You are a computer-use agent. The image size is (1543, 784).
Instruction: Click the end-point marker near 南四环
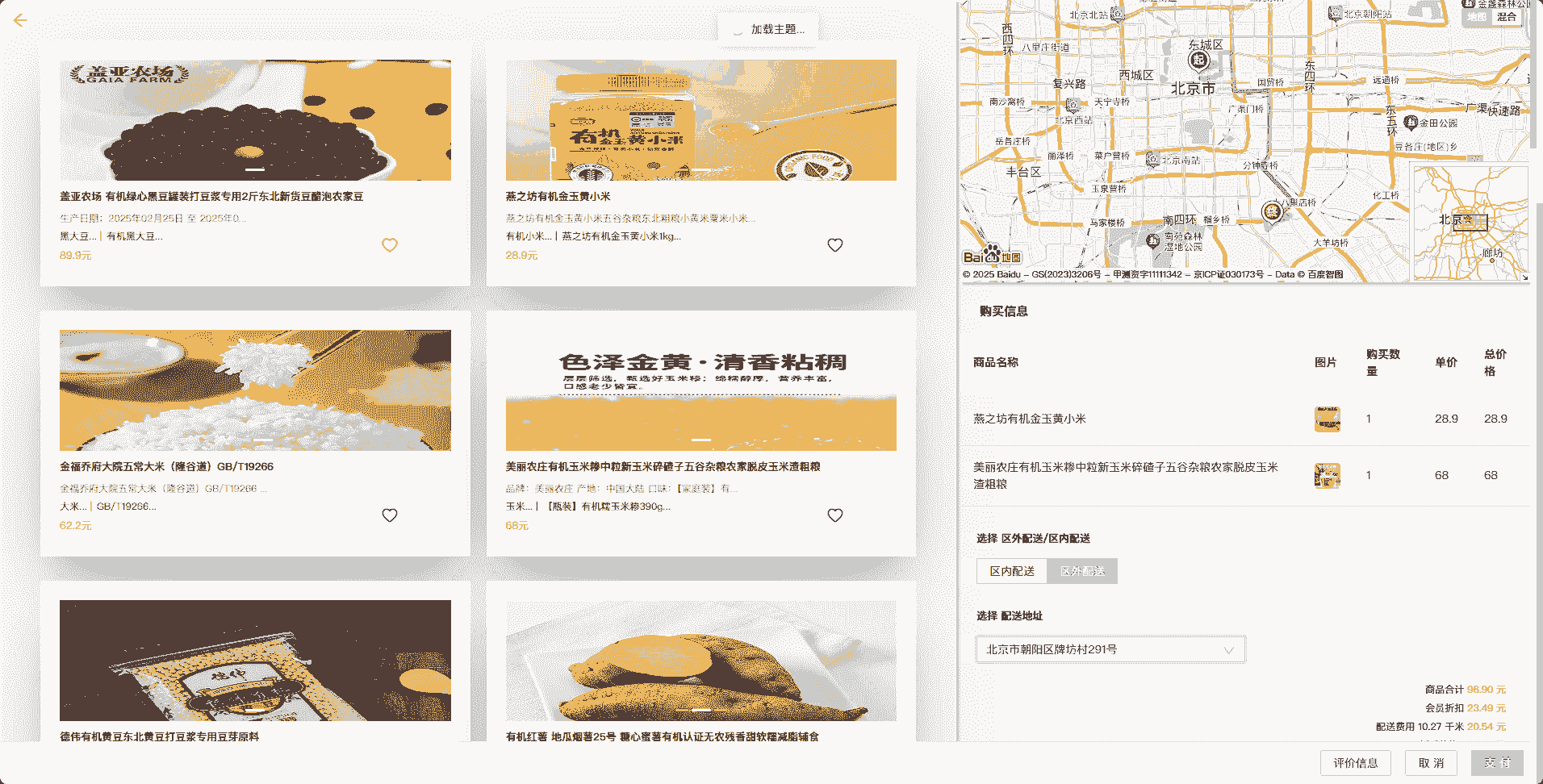[x=1272, y=212]
